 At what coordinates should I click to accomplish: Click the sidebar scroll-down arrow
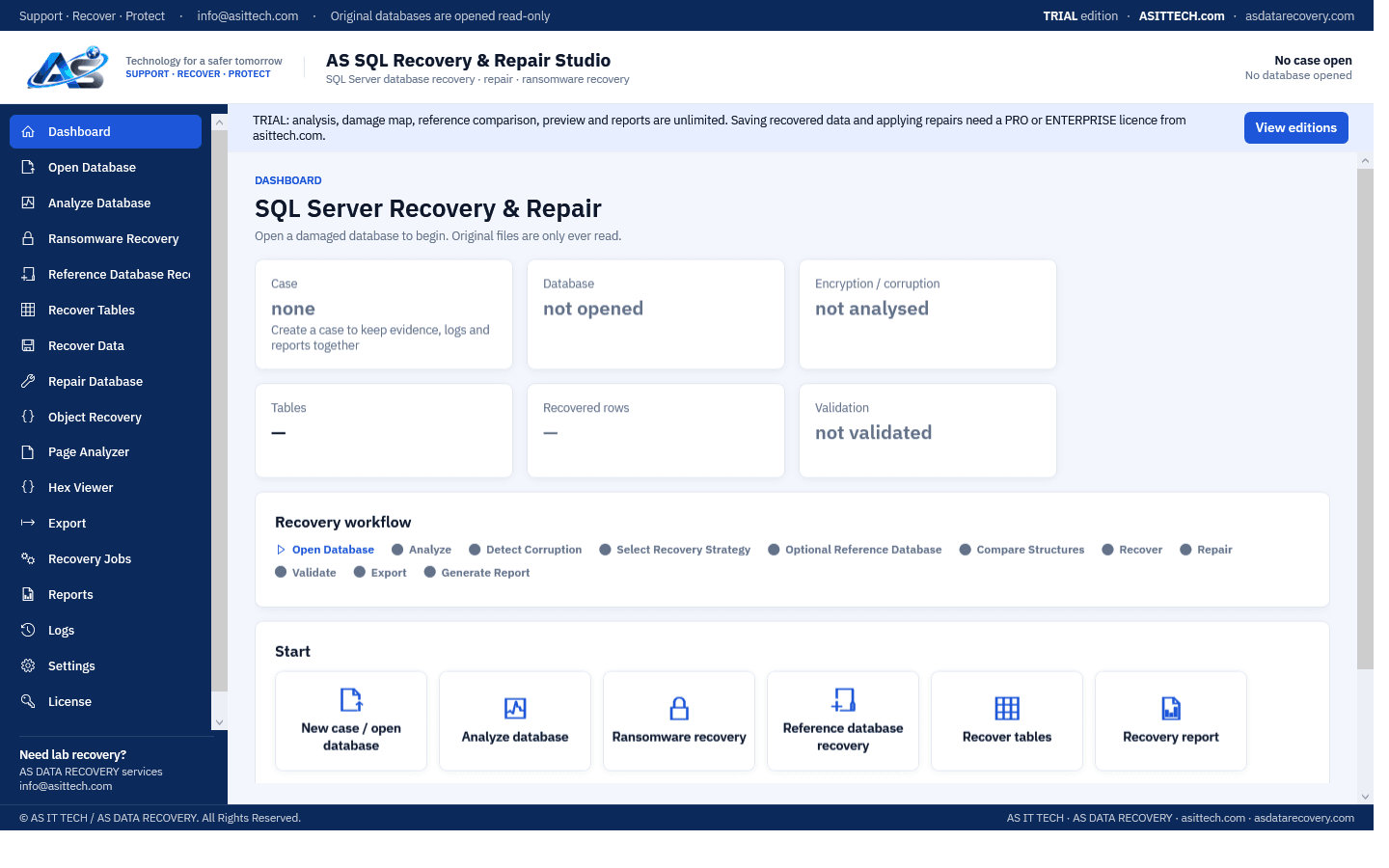click(x=220, y=722)
